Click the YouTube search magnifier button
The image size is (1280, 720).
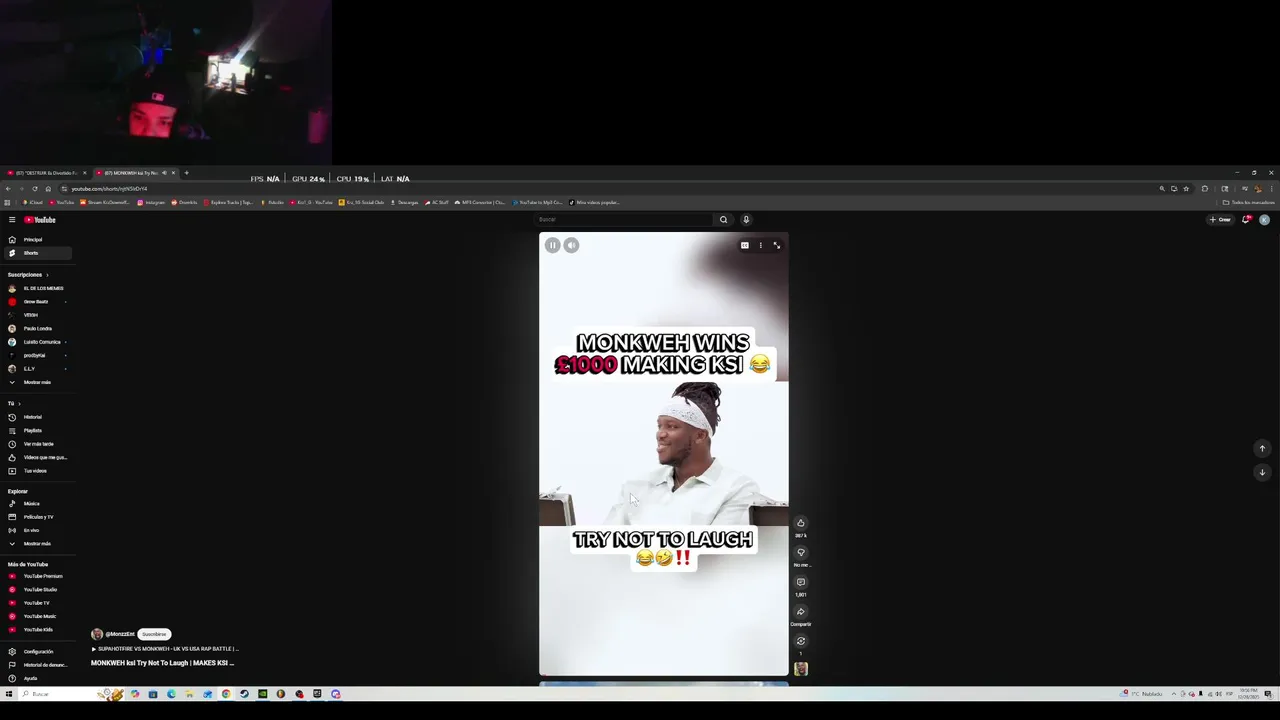point(723,220)
